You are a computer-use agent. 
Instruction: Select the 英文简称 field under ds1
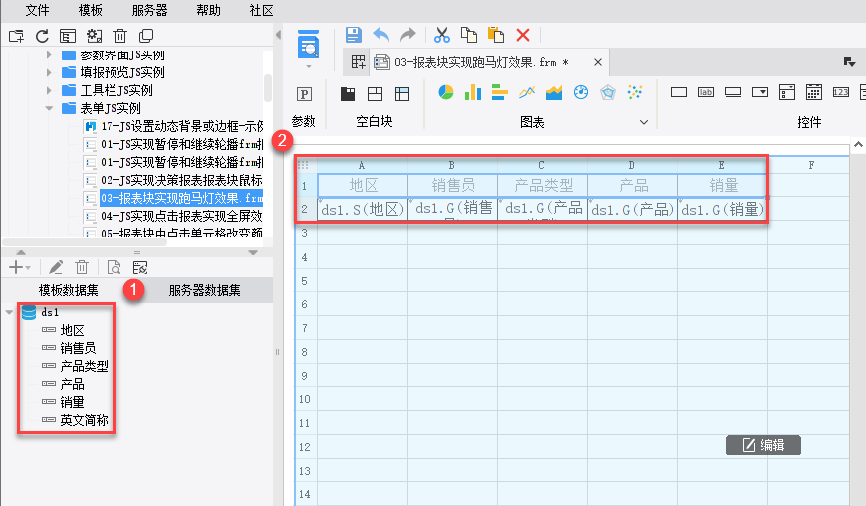(x=84, y=420)
